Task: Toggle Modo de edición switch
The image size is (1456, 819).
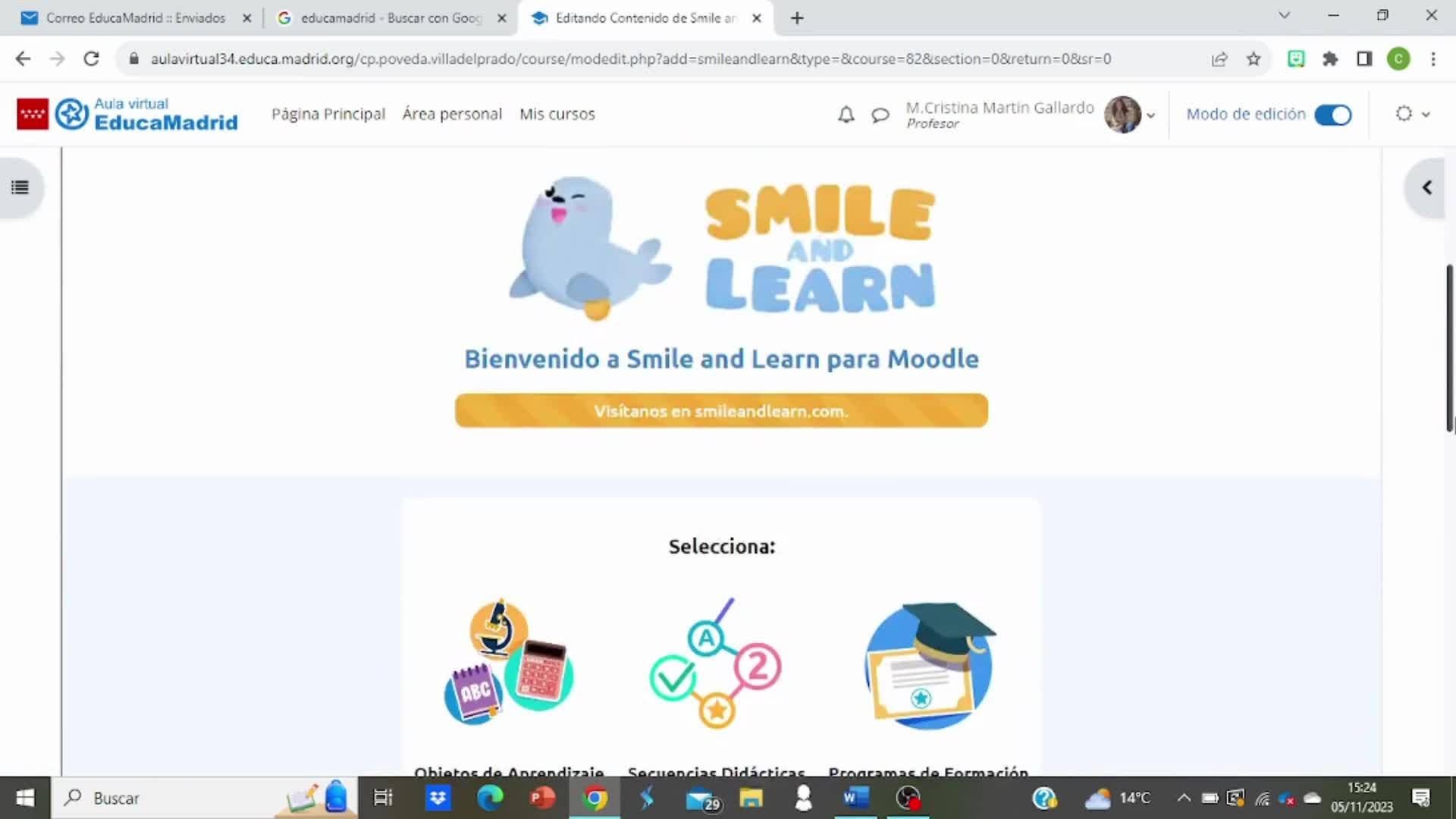Action: point(1332,115)
